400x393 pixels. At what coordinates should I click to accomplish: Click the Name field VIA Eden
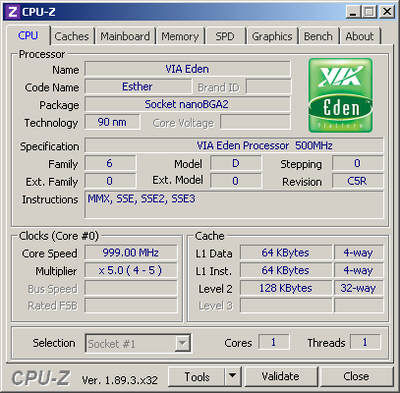pyautogui.click(x=187, y=69)
